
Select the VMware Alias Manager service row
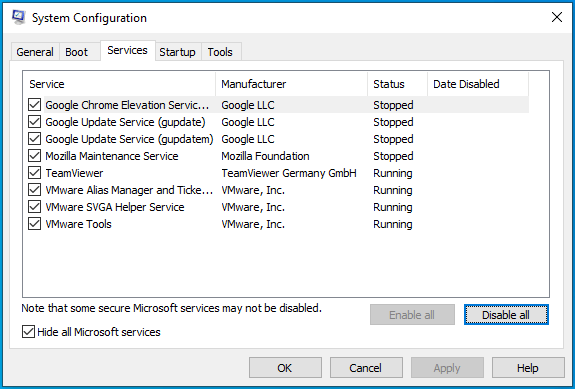coord(278,190)
